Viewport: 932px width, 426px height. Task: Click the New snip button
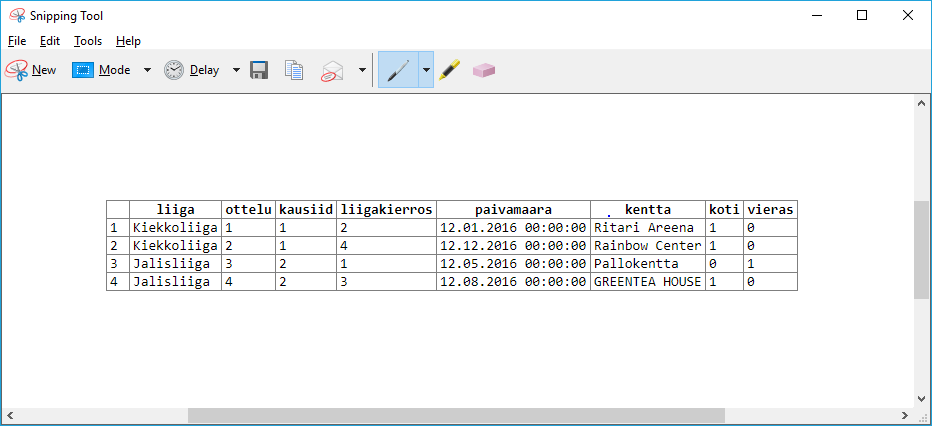coord(31,70)
